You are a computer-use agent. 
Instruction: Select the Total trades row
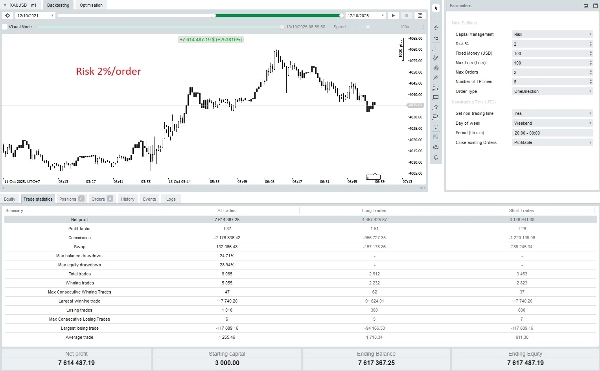pyautogui.click(x=300, y=274)
